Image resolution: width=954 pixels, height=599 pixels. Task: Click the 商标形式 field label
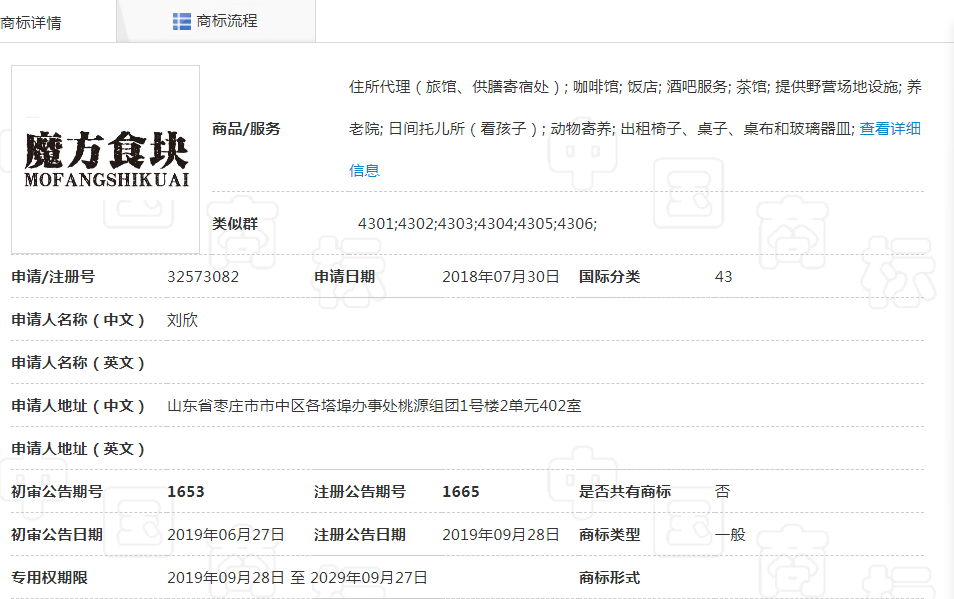click(x=609, y=578)
